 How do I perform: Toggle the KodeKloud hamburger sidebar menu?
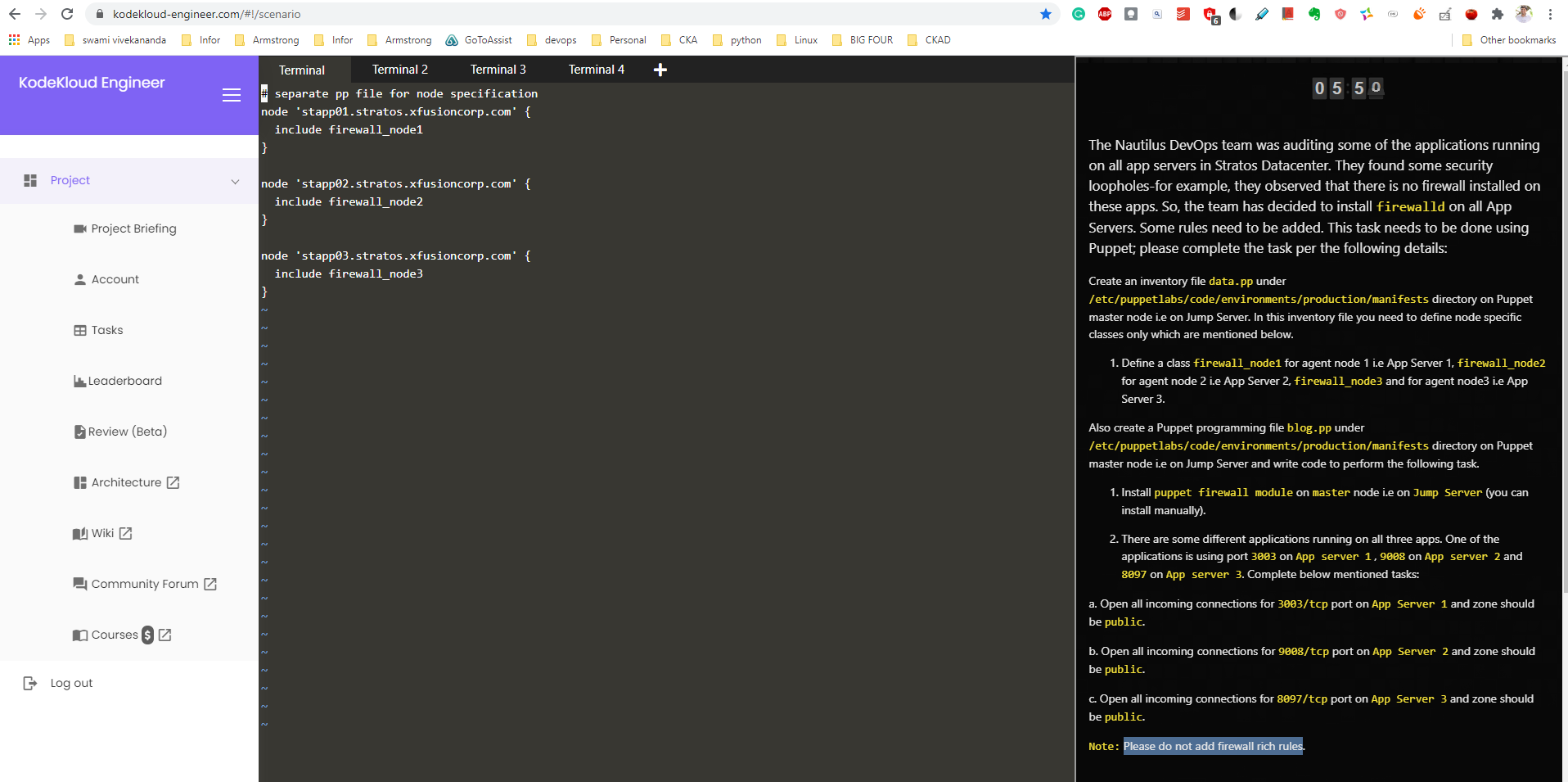232,95
